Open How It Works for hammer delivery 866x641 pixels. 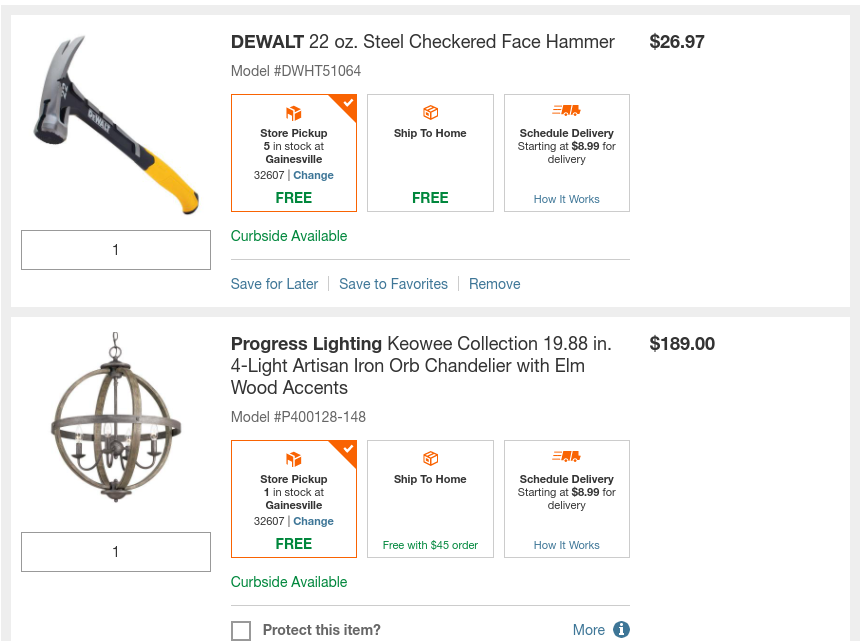[566, 199]
